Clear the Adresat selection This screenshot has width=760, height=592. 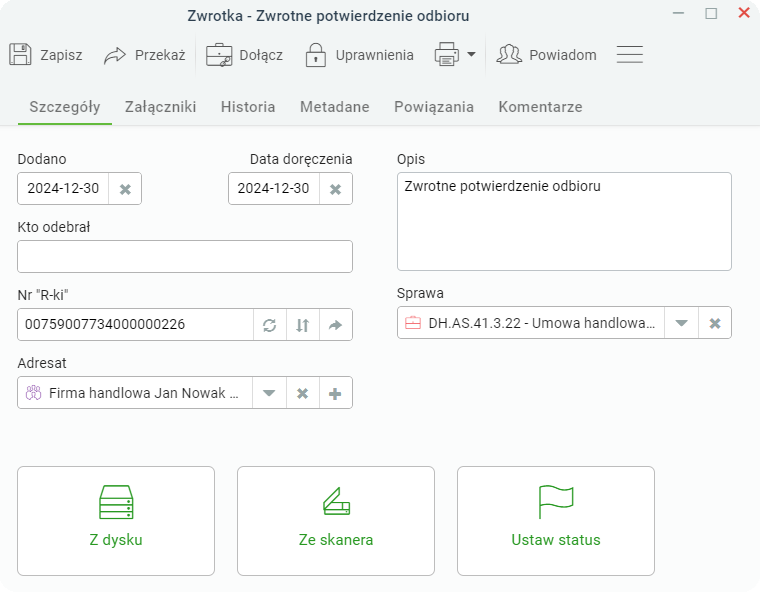point(302,393)
